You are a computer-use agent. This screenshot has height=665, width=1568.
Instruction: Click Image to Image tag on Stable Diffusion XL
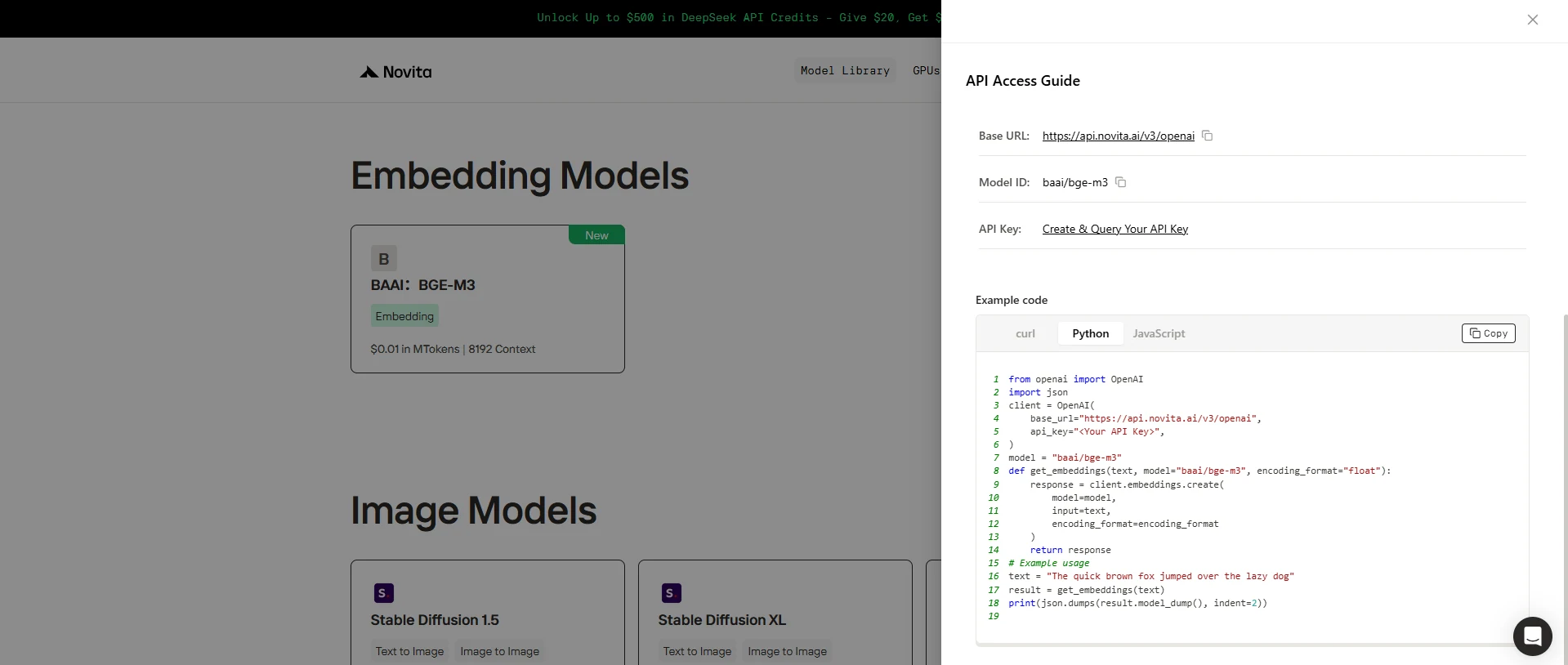click(787, 651)
